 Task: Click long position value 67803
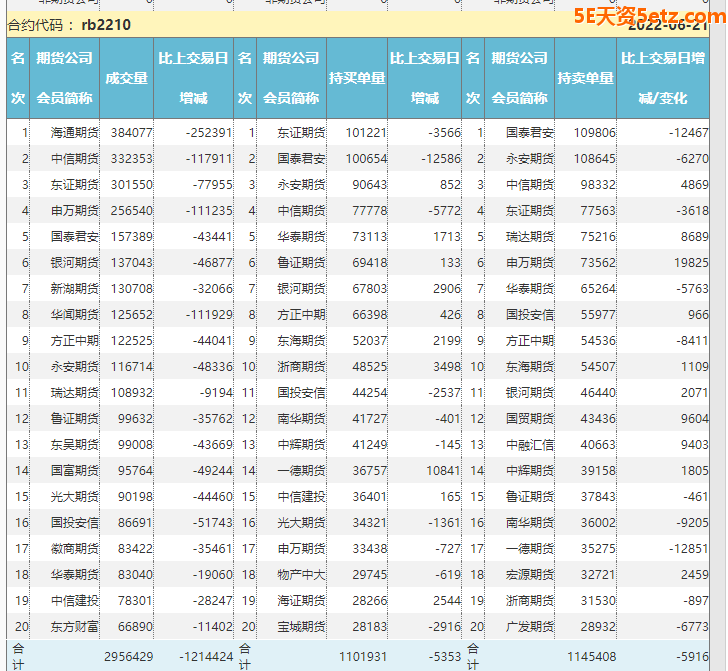[x=369, y=289]
